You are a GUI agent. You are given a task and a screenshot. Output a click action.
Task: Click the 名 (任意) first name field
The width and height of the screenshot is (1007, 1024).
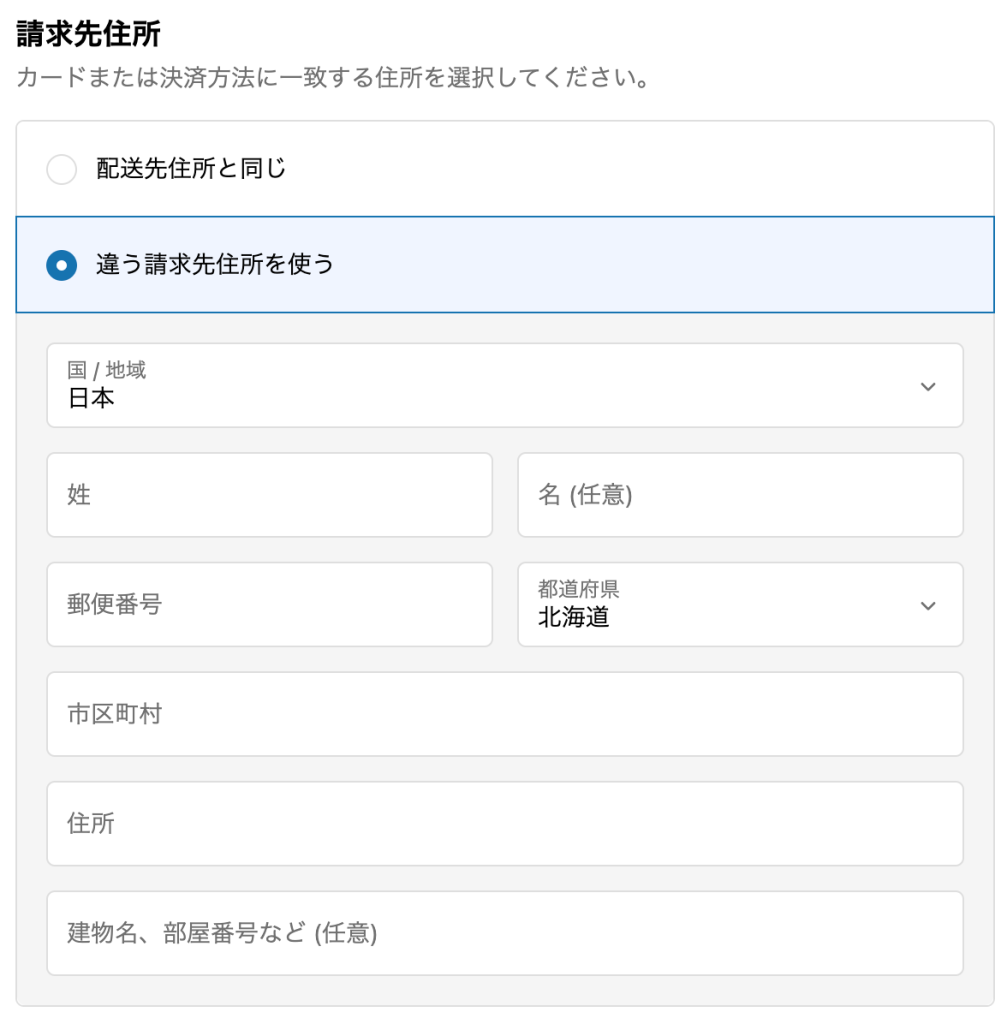click(x=740, y=495)
